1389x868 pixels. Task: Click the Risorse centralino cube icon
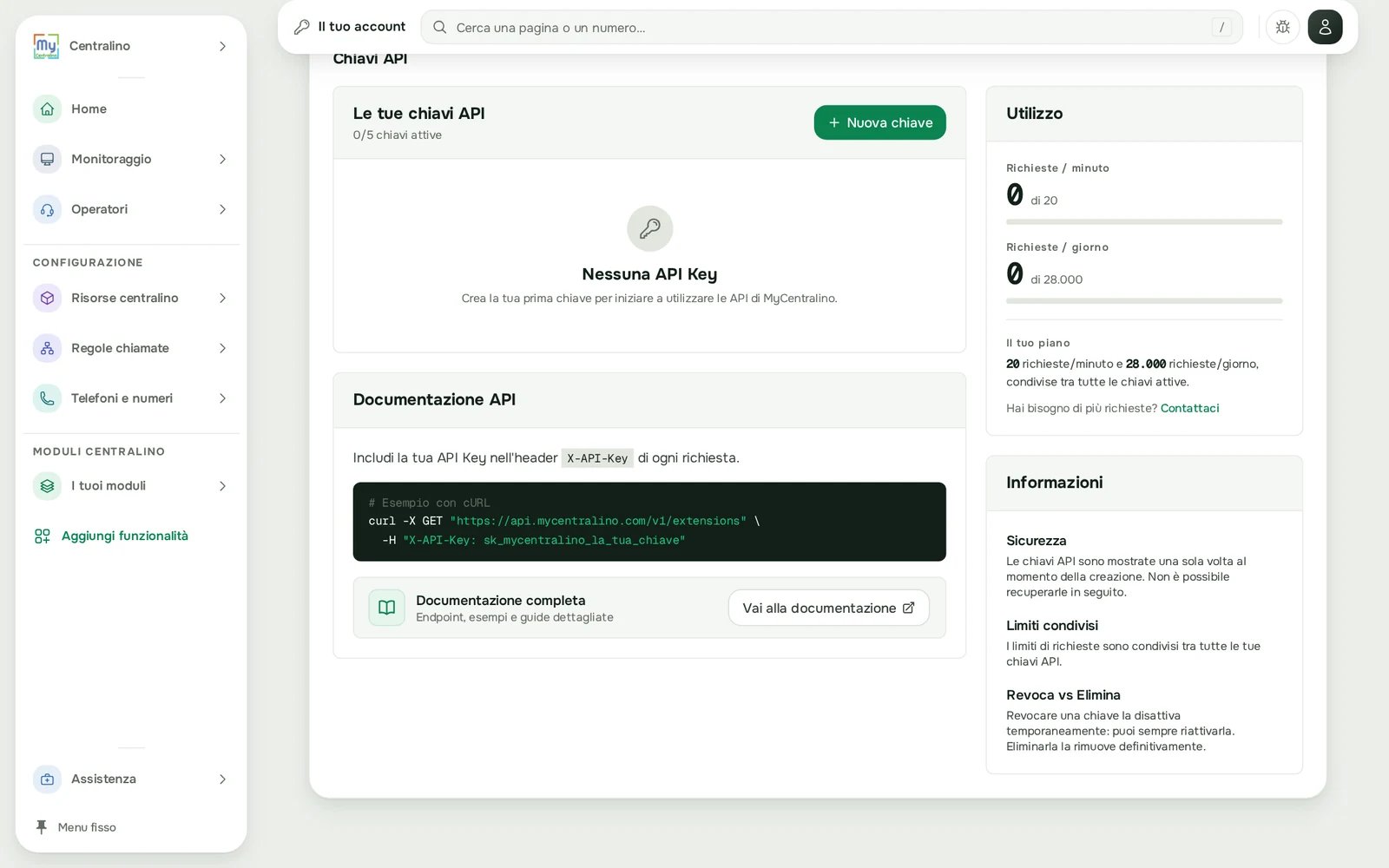[47, 299]
